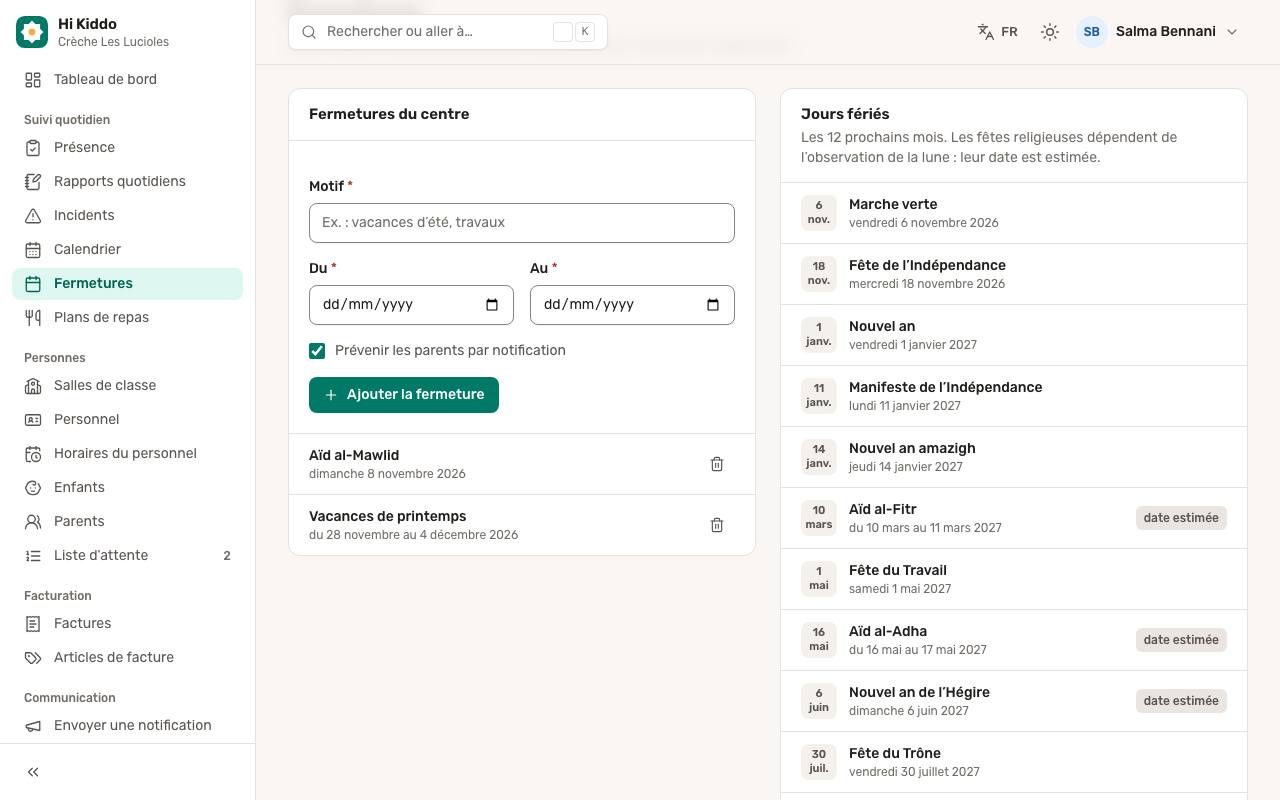The width and height of the screenshot is (1280, 800).
Task: Click the SB user avatar
Action: [x=1092, y=32]
